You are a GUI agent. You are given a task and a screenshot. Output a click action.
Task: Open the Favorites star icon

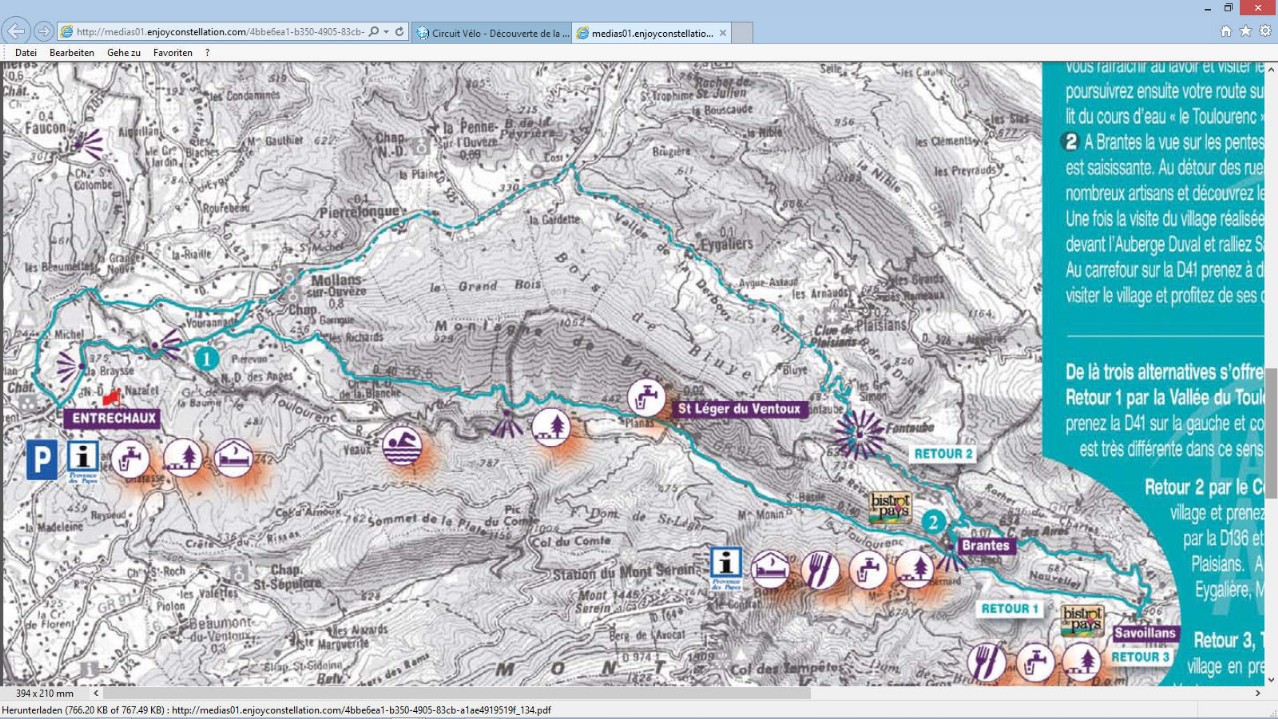[1245, 31]
